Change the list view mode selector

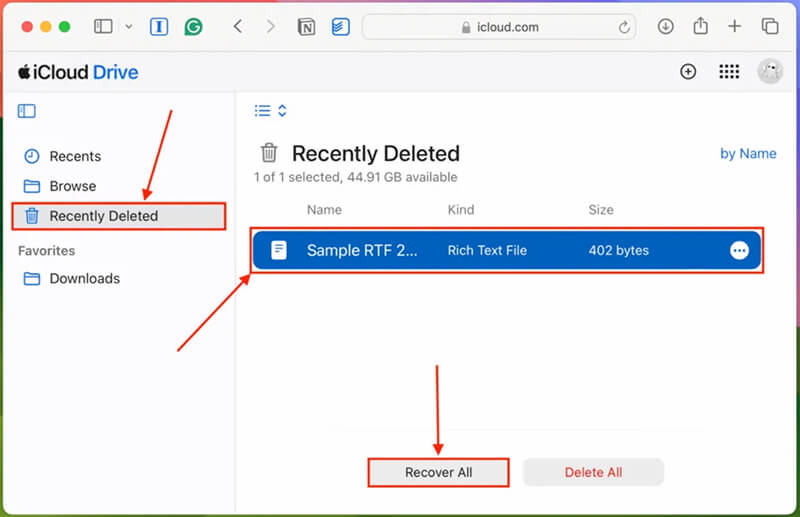point(271,111)
